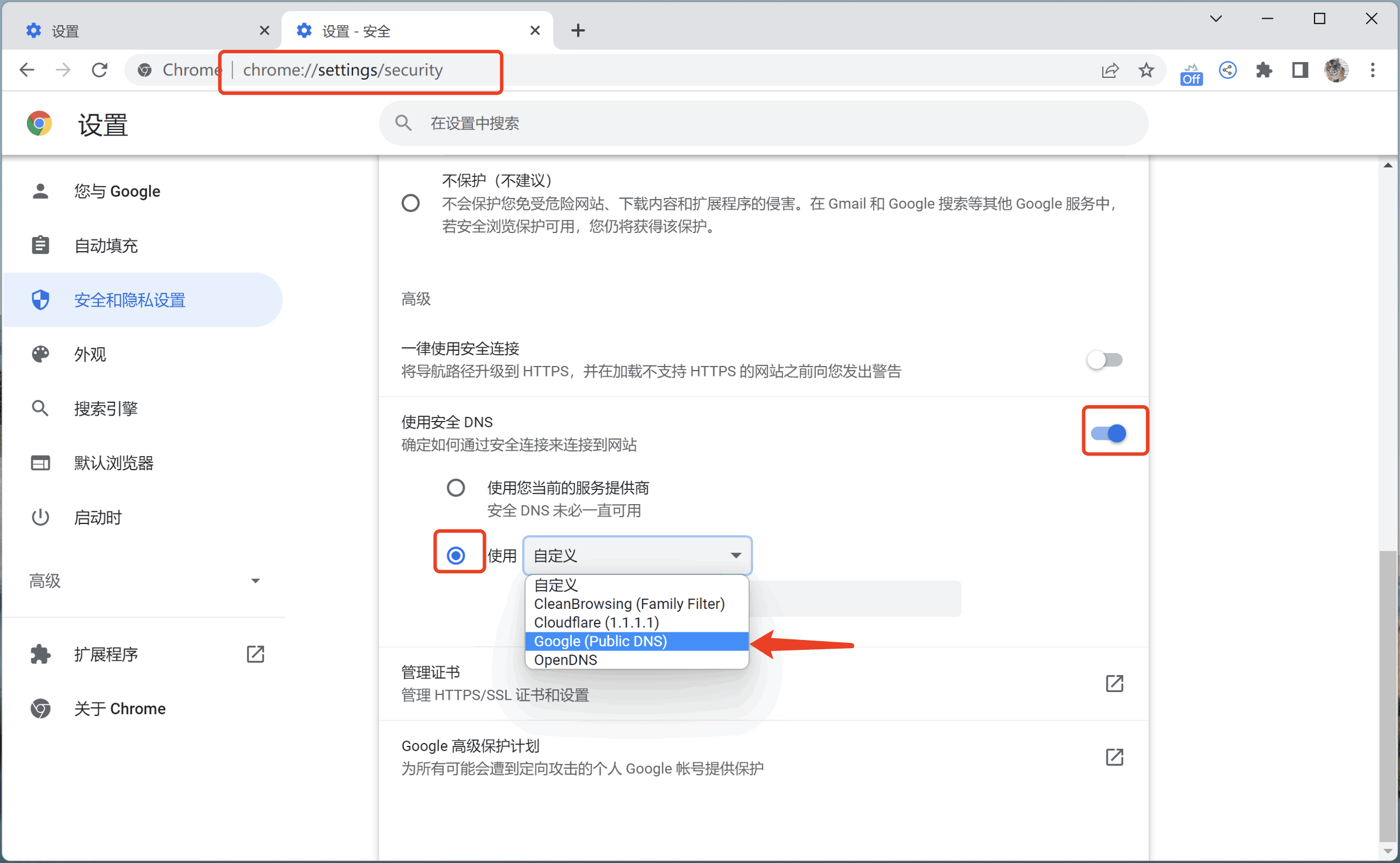This screenshot has width=1400, height=863.
Task: Click the page reload icon
Action: pyautogui.click(x=99, y=70)
